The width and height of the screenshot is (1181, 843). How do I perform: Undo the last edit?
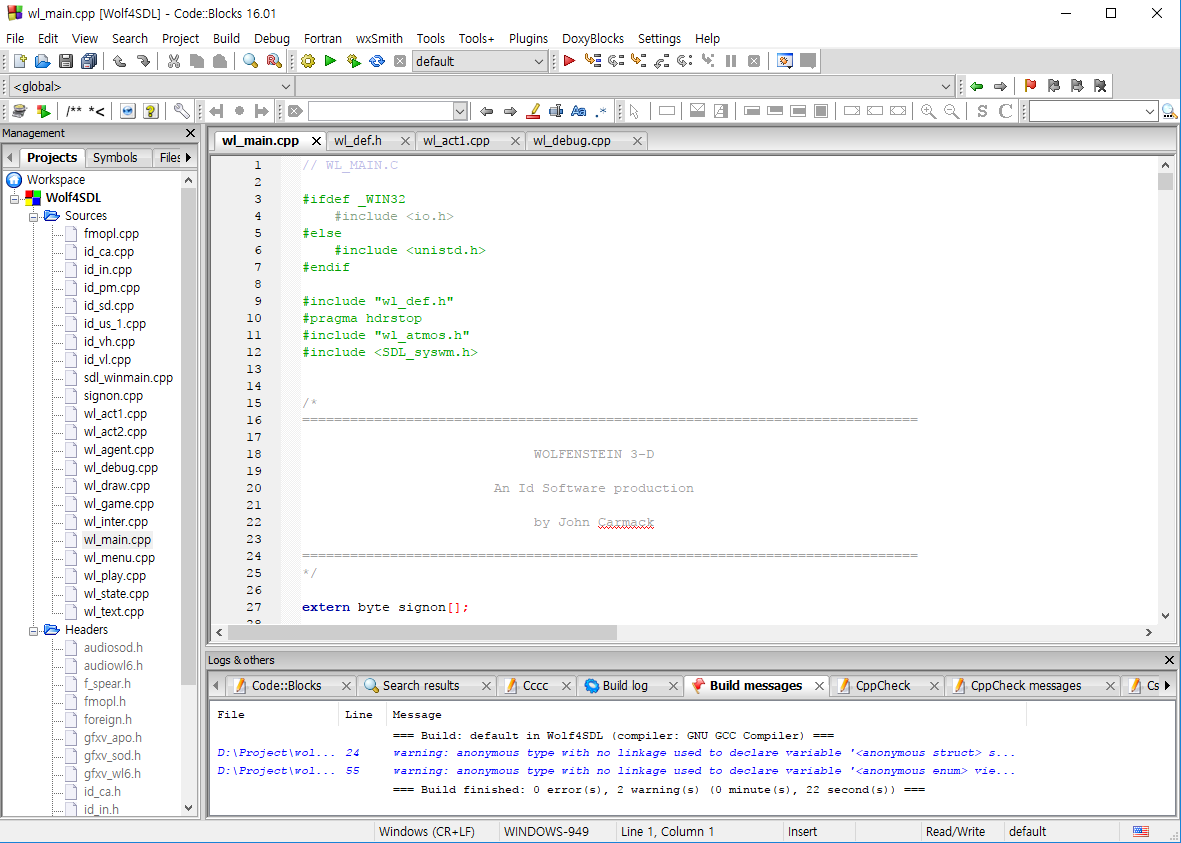120,62
